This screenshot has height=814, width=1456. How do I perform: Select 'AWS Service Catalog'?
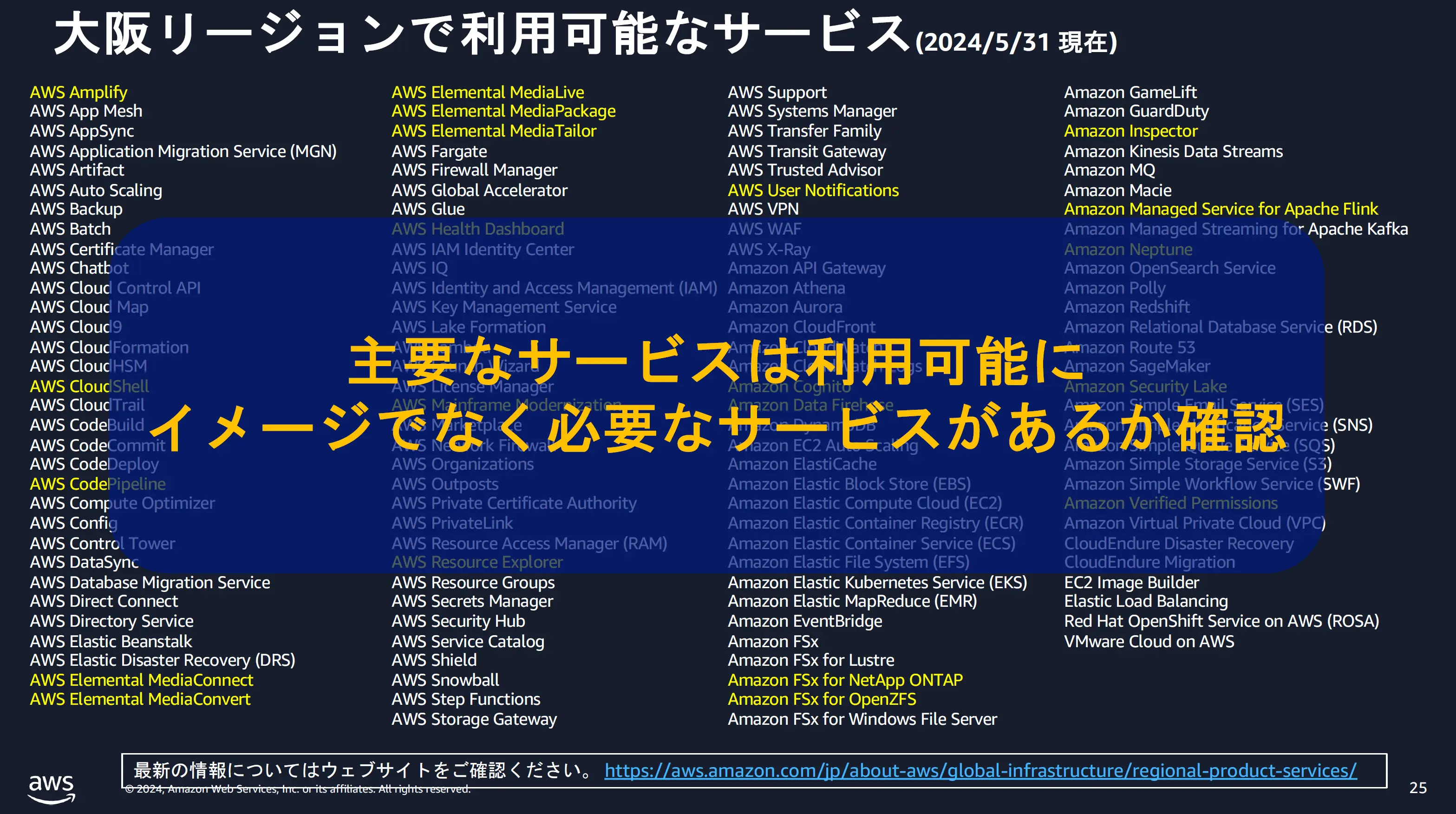click(x=468, y=642)
